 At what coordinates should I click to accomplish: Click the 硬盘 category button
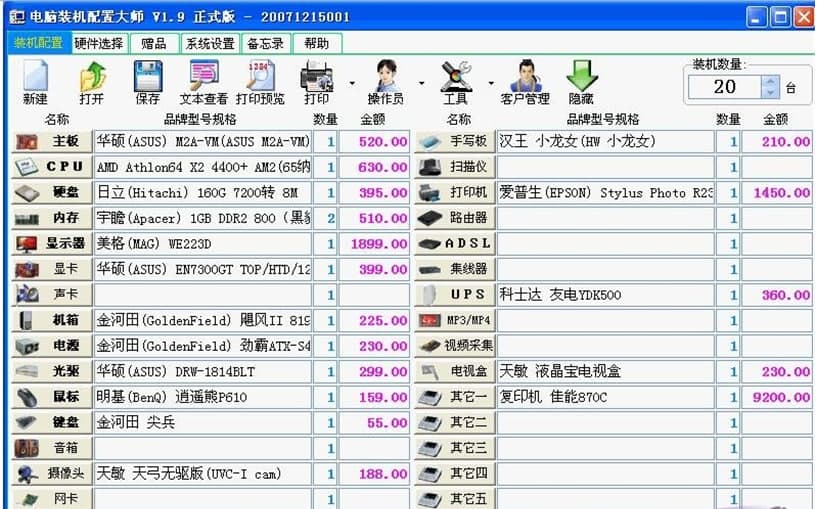click(x=51, y=193)
